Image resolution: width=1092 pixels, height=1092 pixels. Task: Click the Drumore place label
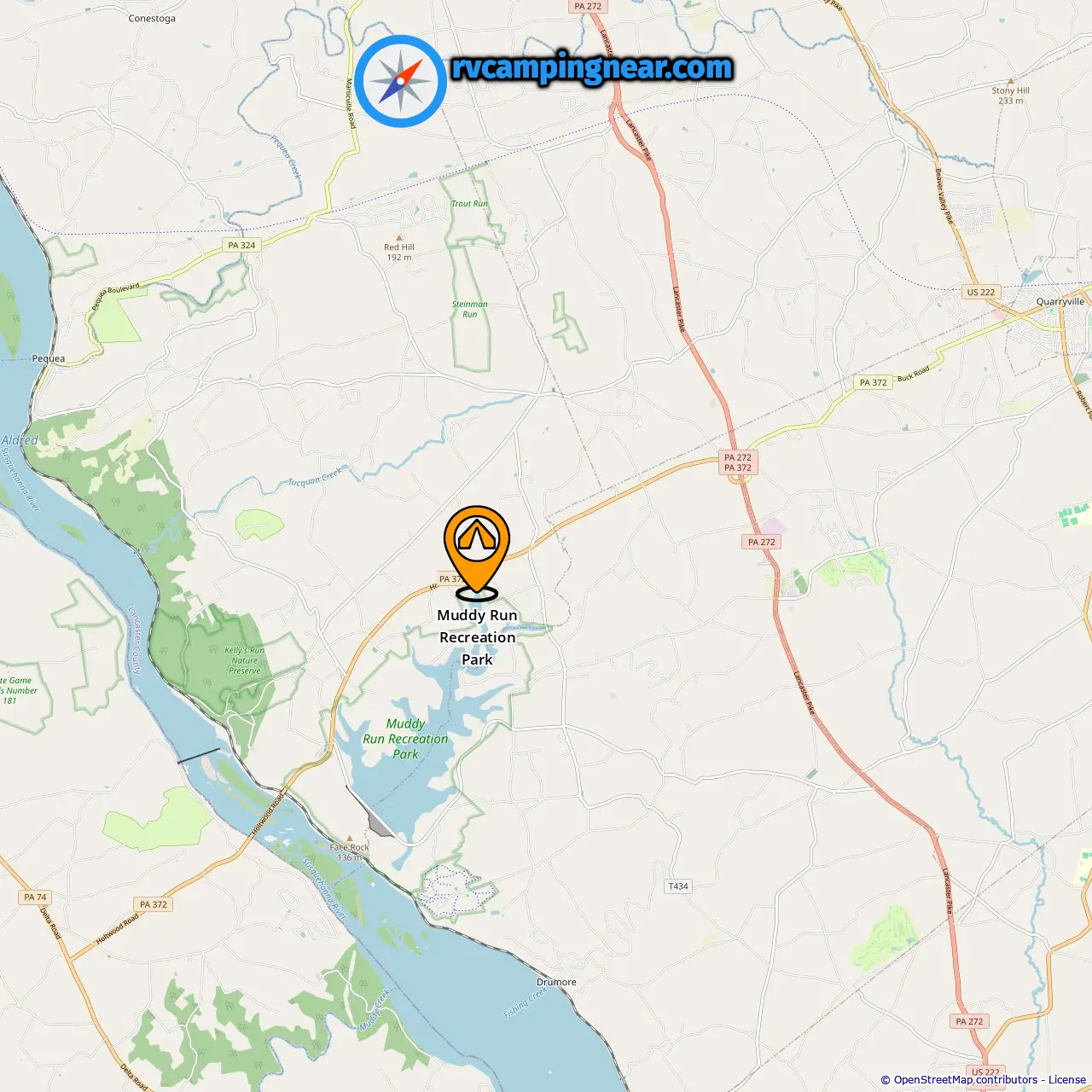tap(556, 982)
